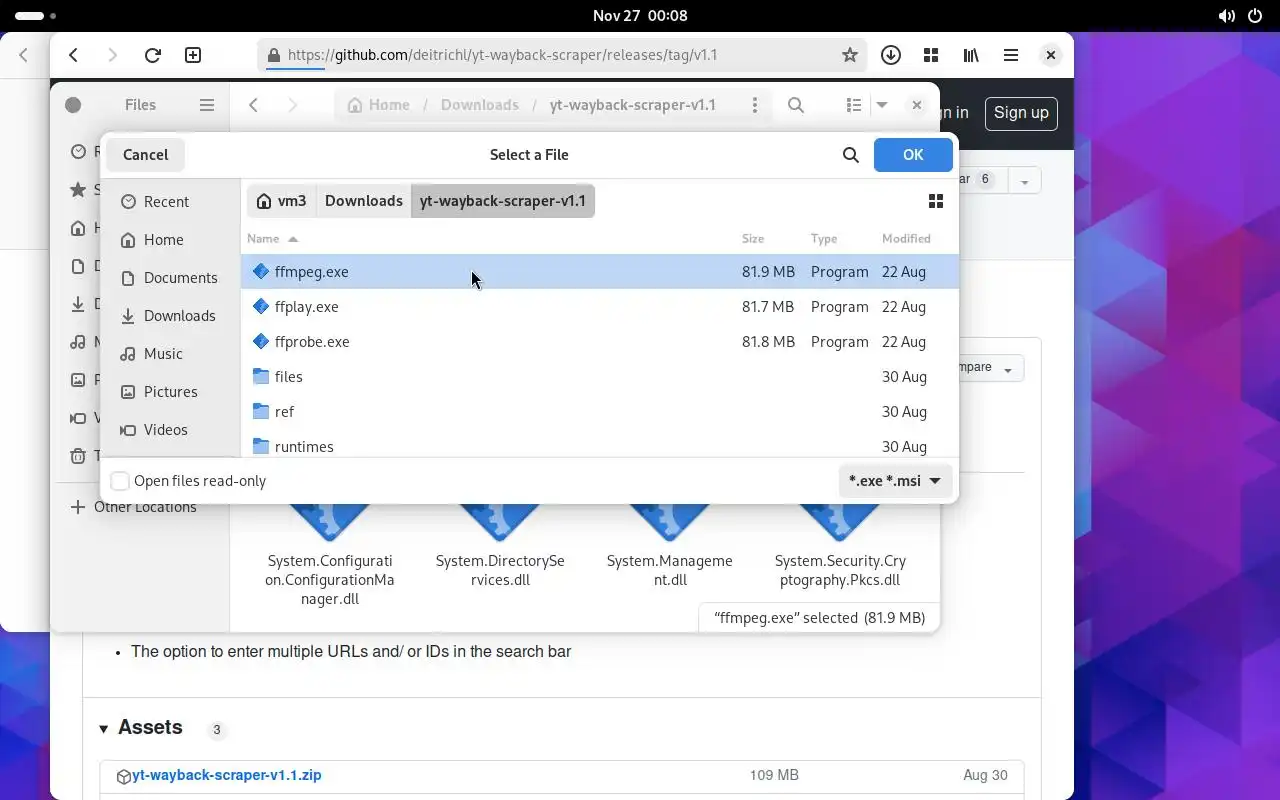Select ffmpeg.exe row in file list
The width and height of the screenshot is (1280, 800).
pos(600,272)
